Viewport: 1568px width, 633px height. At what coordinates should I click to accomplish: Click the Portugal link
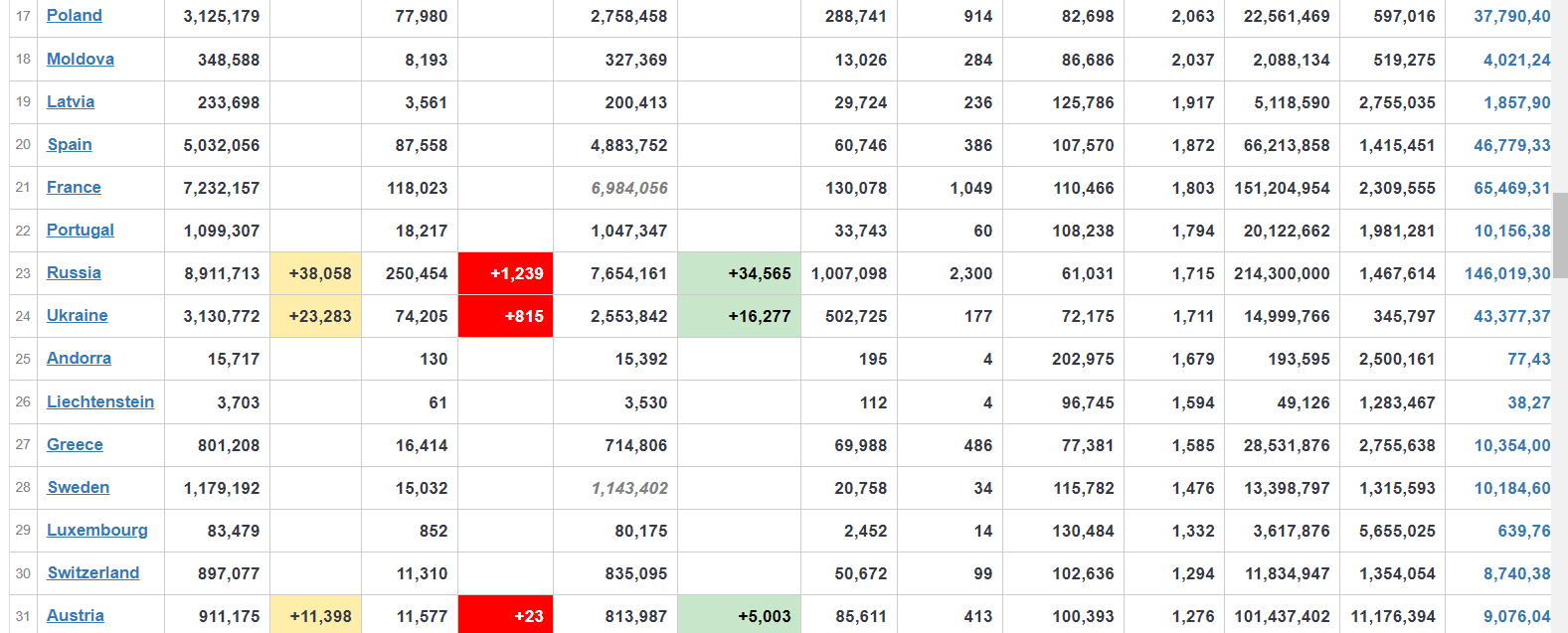[x=81, y=230]
